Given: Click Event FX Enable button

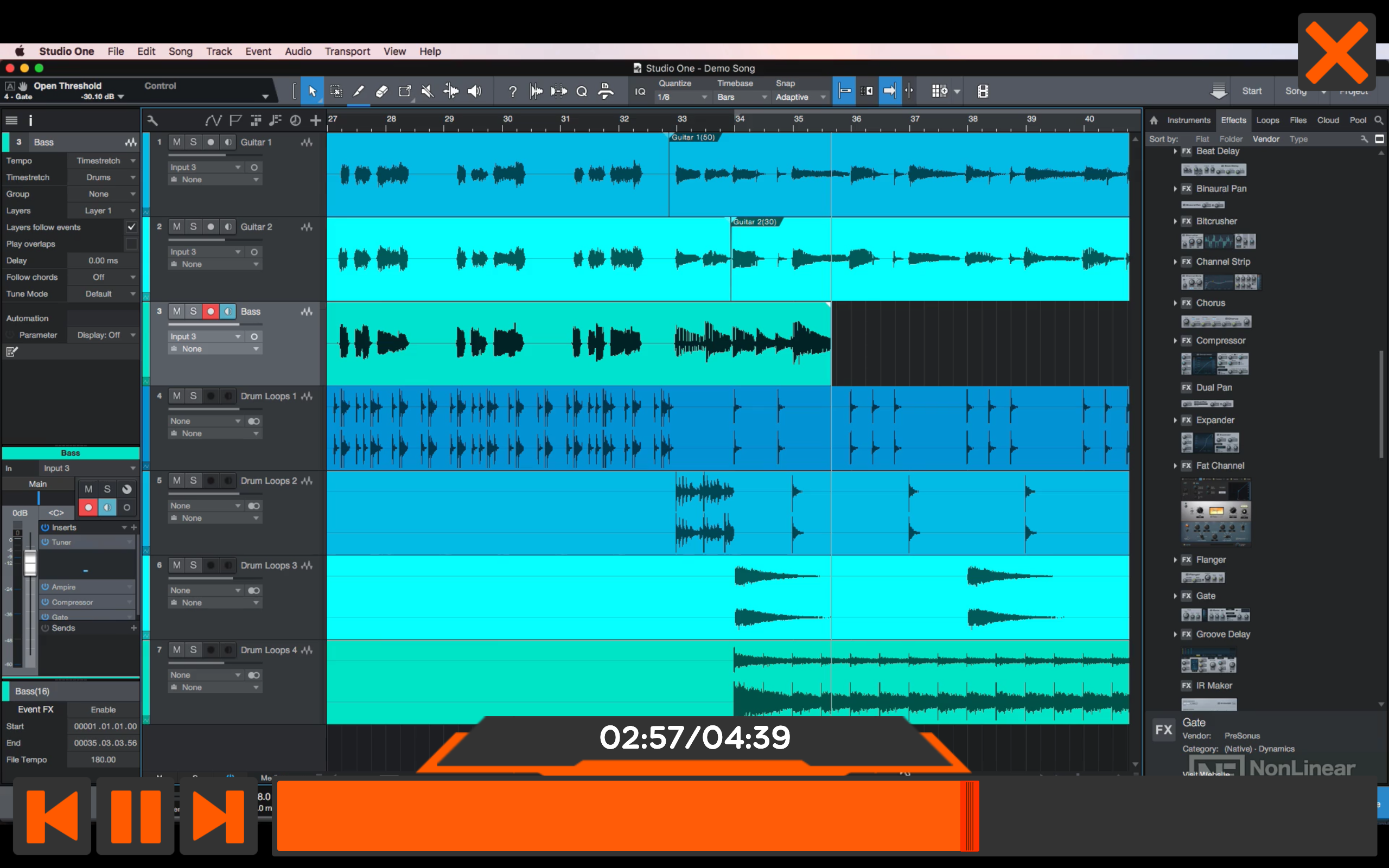Looking at the screenshot, I should pos(103,710).
